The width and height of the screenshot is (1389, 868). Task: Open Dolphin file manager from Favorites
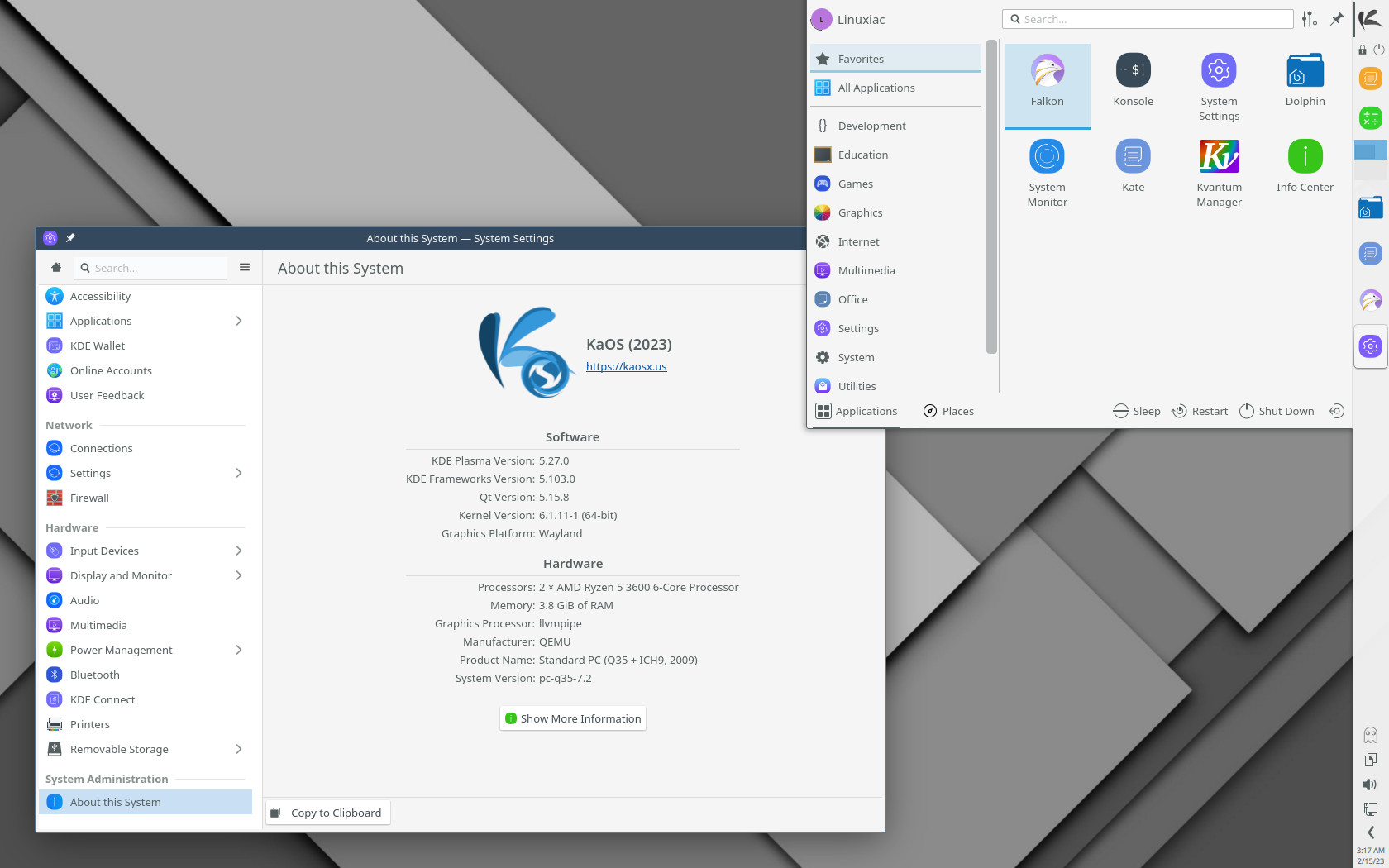pyautogui.click(x=1305, y=81)
